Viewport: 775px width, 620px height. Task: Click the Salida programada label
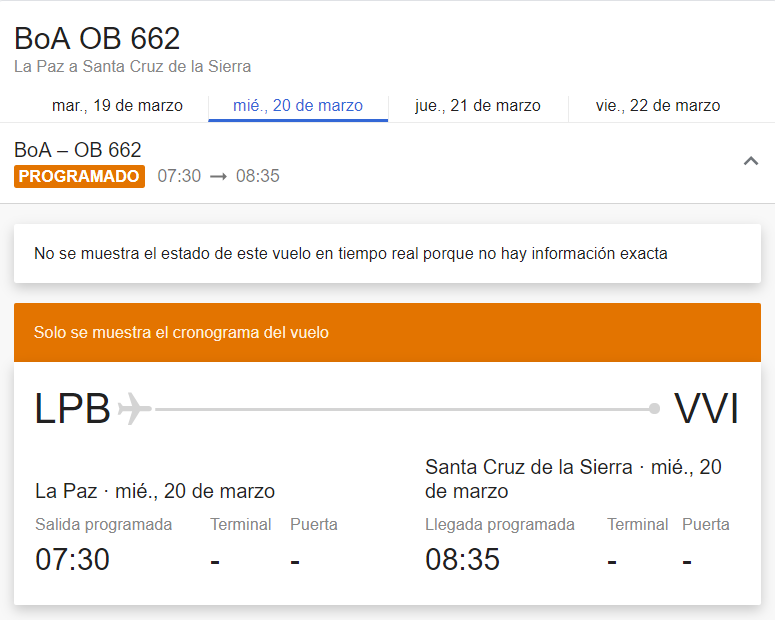(x=103, y=525)
